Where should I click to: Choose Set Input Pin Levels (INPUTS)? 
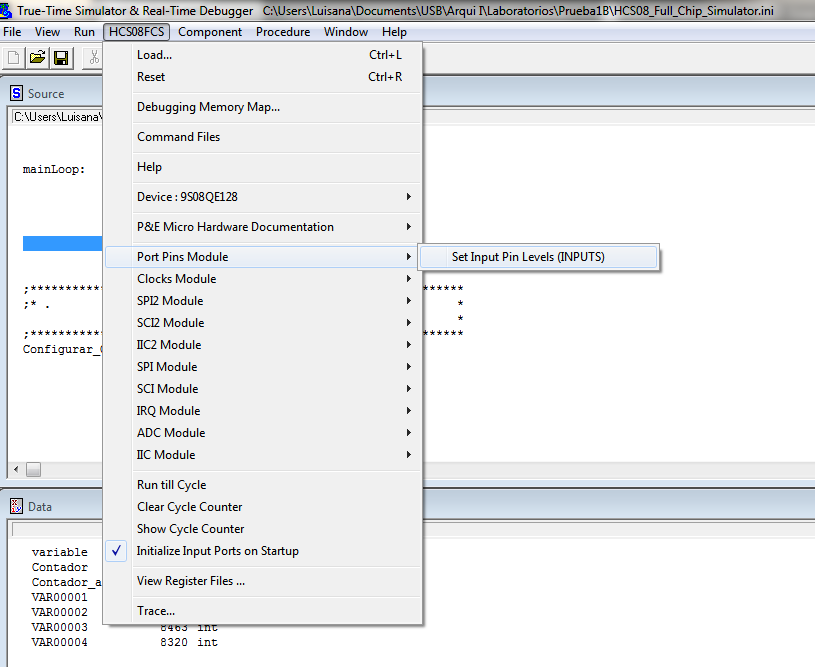[x=528, y=257]
